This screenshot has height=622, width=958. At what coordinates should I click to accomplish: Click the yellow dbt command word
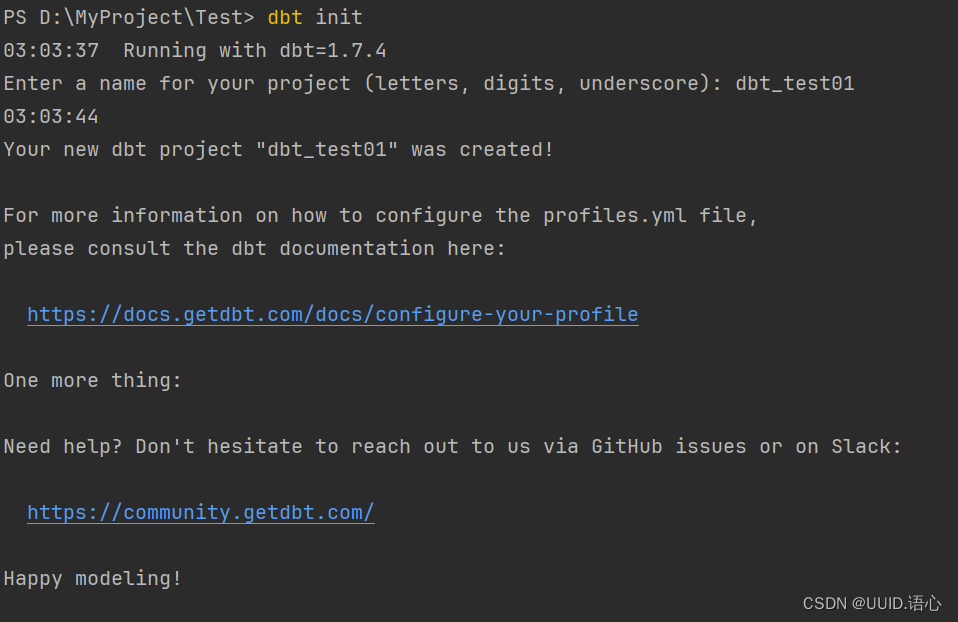(x=285, y=17)
